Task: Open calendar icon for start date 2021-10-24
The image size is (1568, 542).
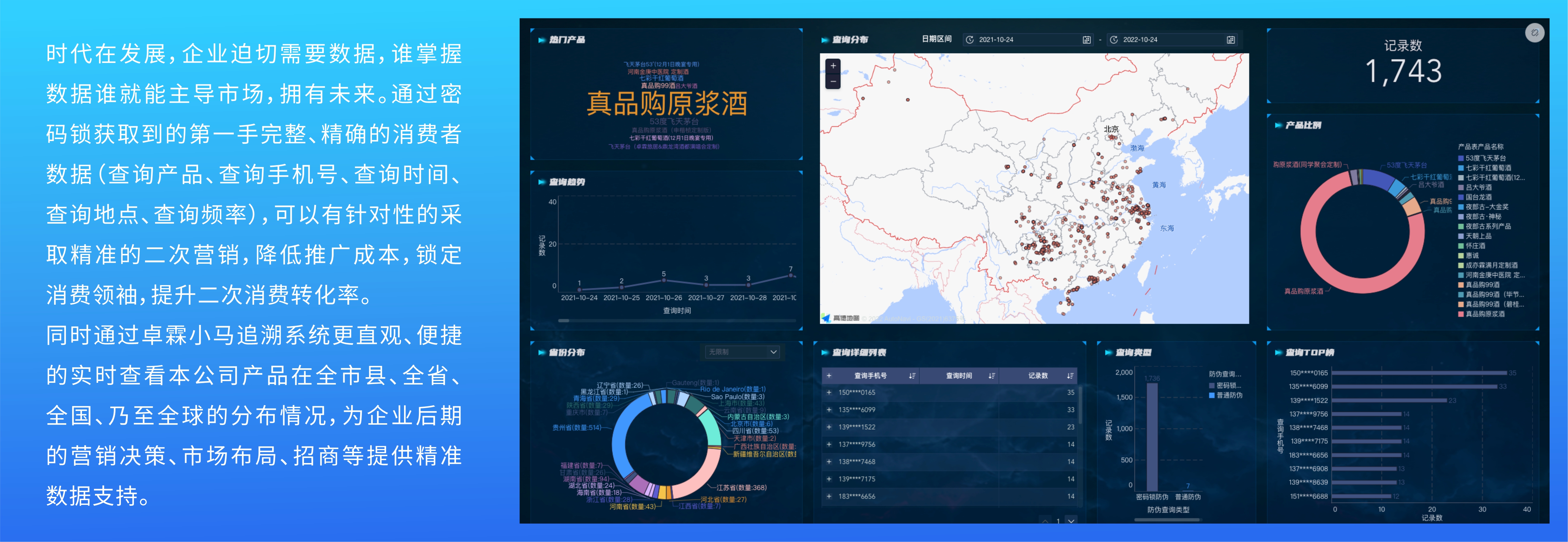Action: [1086, 39]
